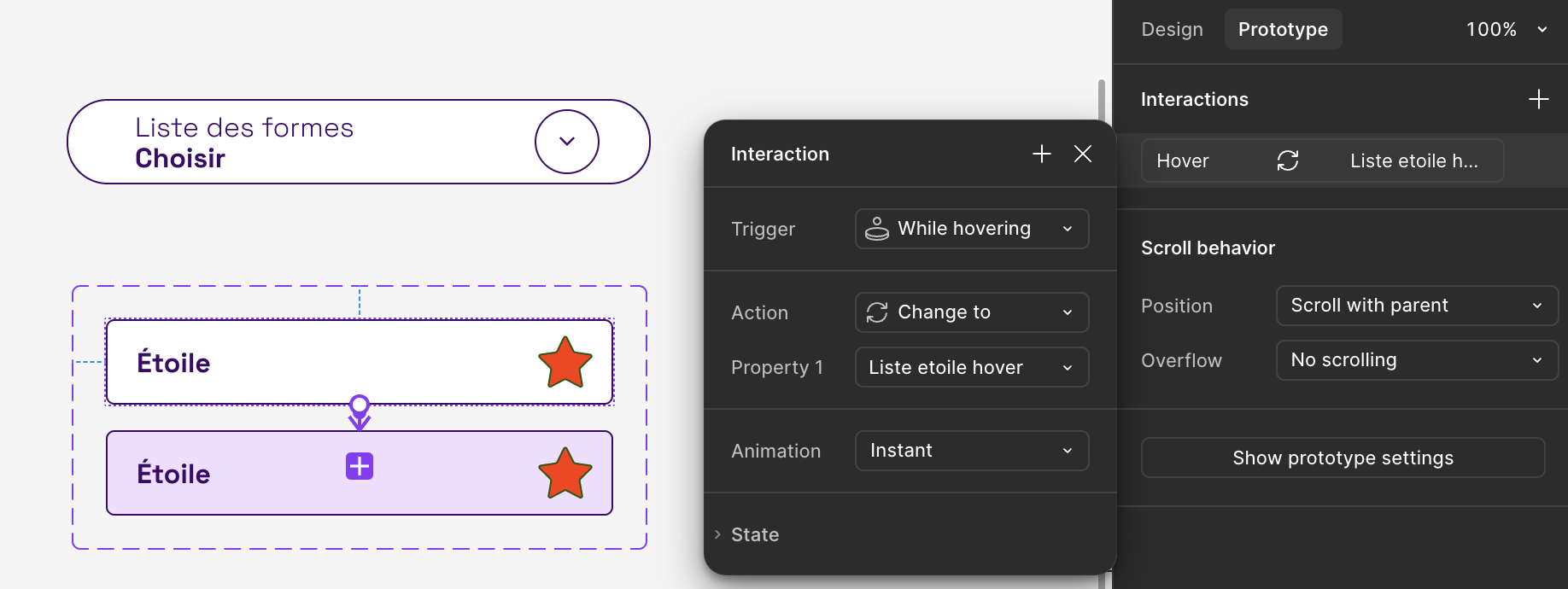The height and width of the screenshot is (589, 1568).
Task: Open the Animation dropdown set to Instant
Action: click(x=971, y=451)
